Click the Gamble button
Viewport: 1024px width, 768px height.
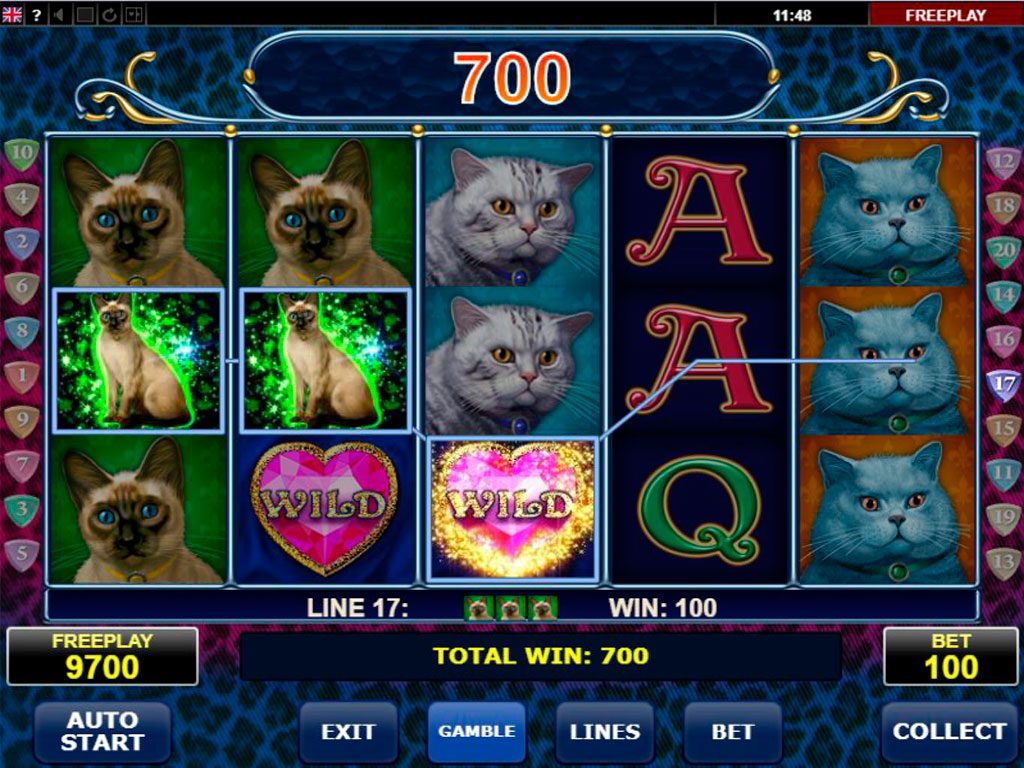click(x=477, y=731)
